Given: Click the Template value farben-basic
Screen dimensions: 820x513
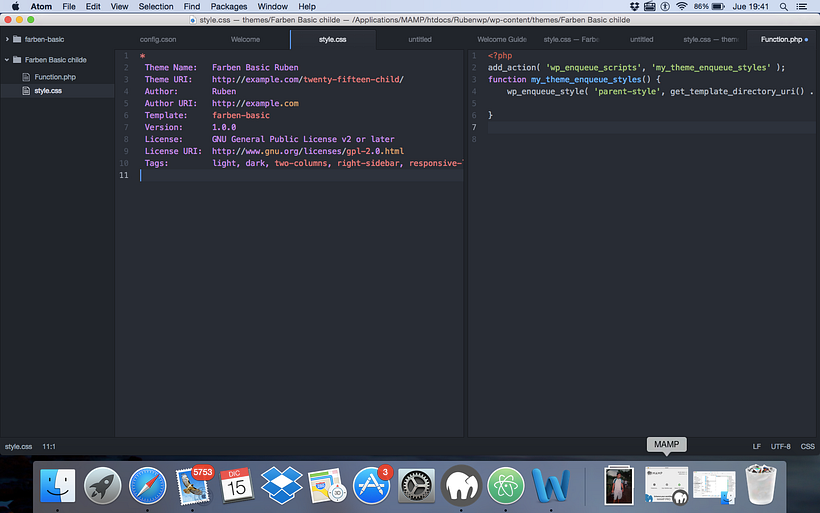Looking at the screenshot, I should [x=241, y=115].
